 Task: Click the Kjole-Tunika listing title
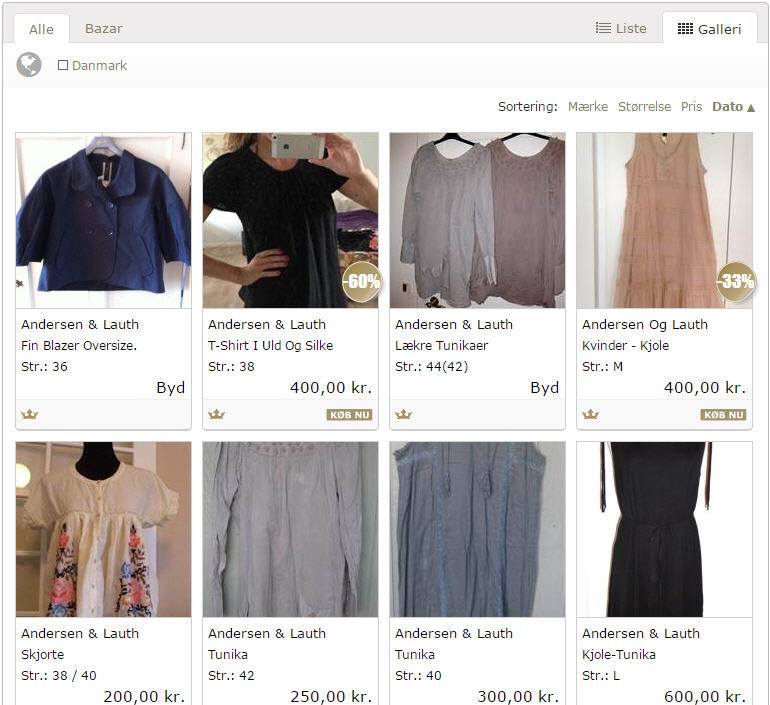click(619, 654)
